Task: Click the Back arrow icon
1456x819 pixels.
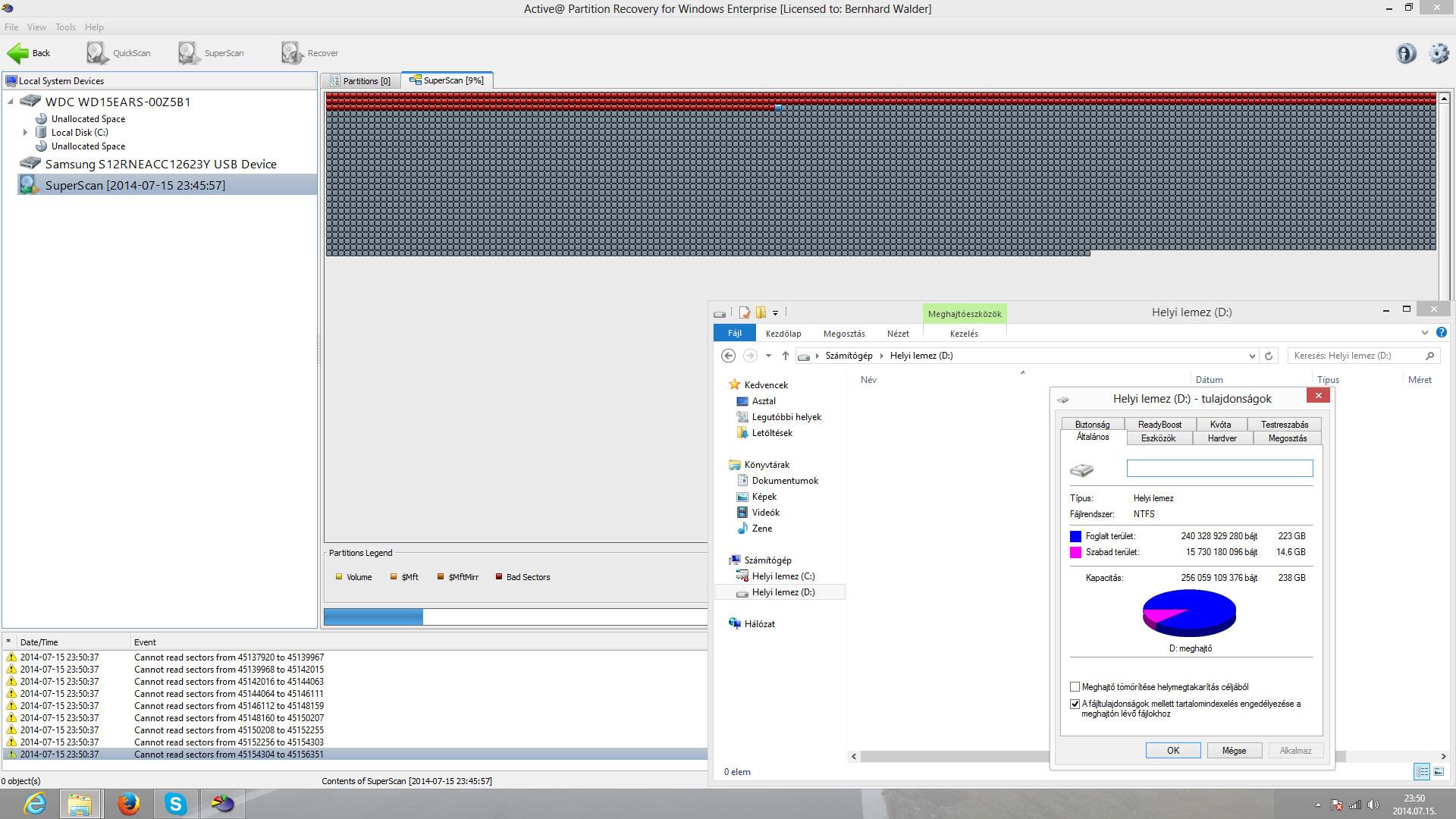Action: click(17, 53)
